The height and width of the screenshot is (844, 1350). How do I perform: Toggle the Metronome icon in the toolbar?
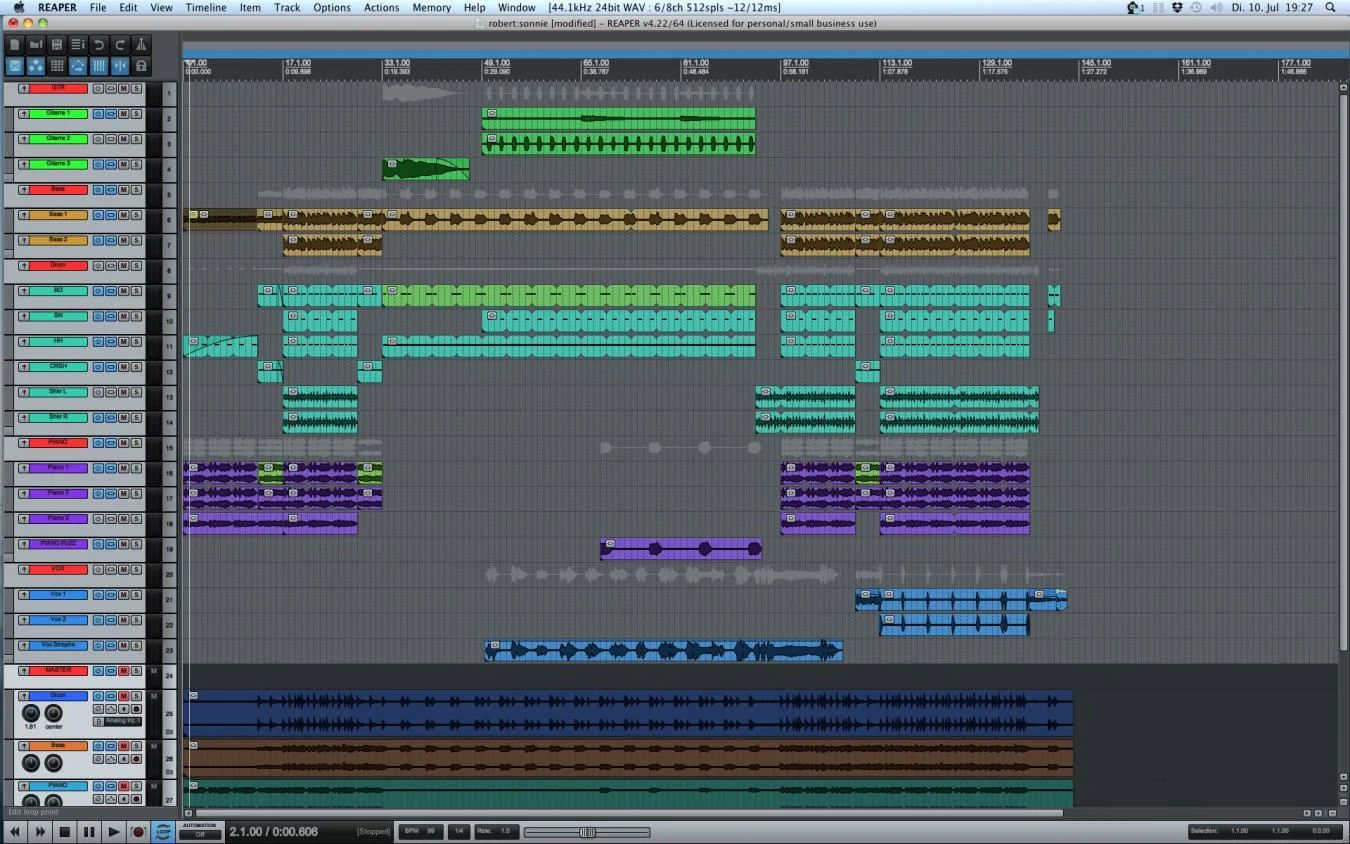(x=141, y=44)
